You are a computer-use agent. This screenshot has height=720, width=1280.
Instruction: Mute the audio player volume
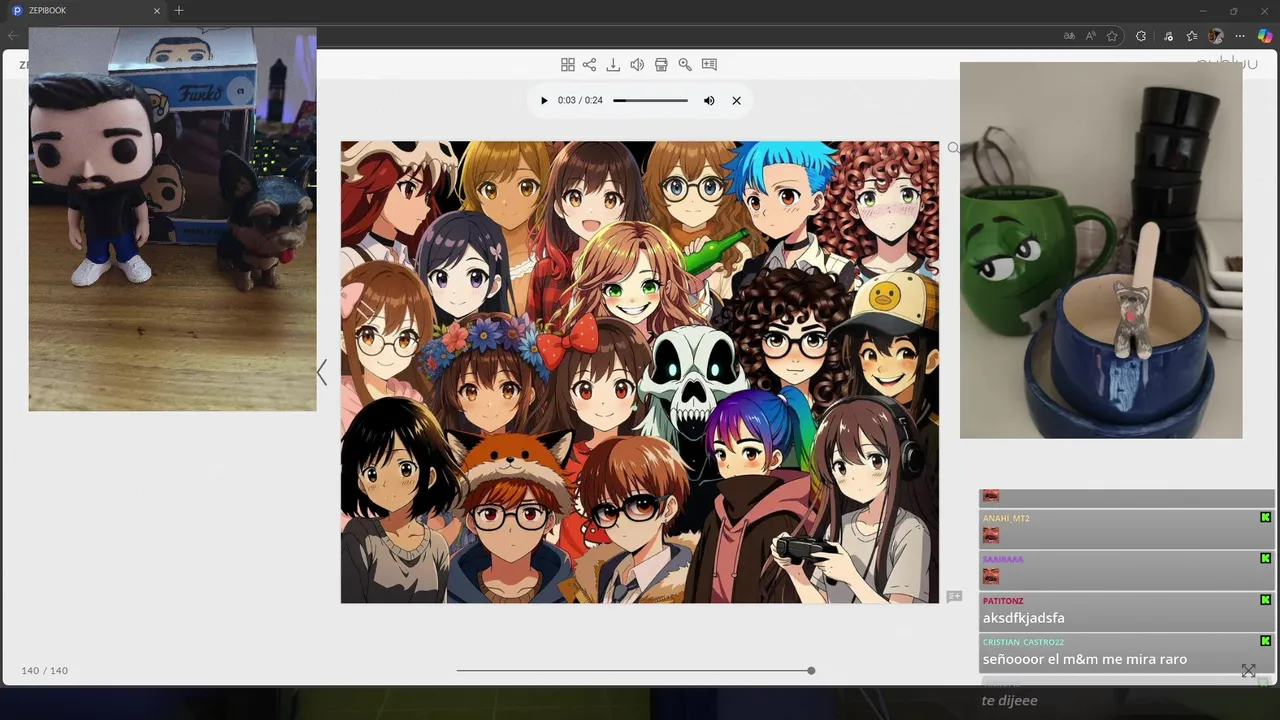click(x=709, y=100)
